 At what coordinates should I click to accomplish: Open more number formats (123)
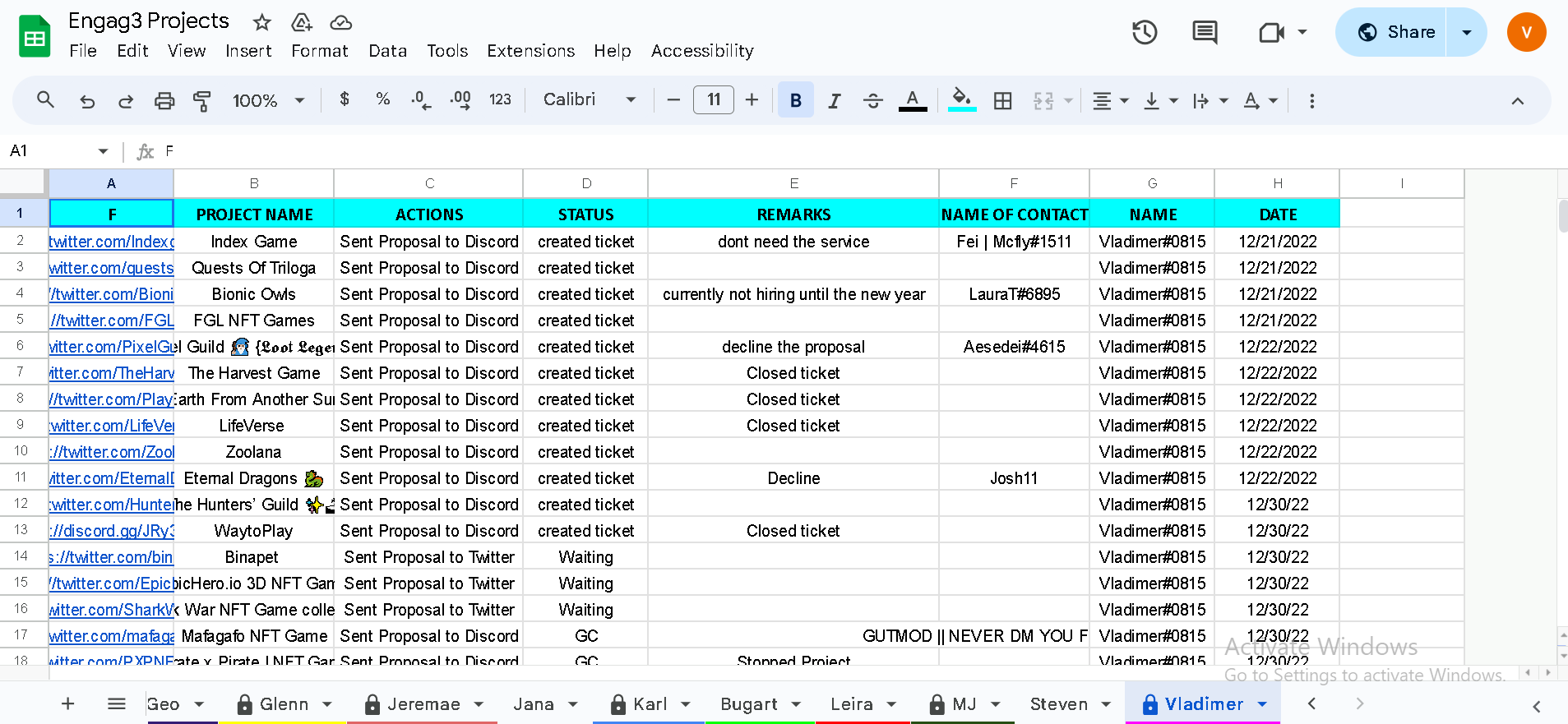coord(500,99)
